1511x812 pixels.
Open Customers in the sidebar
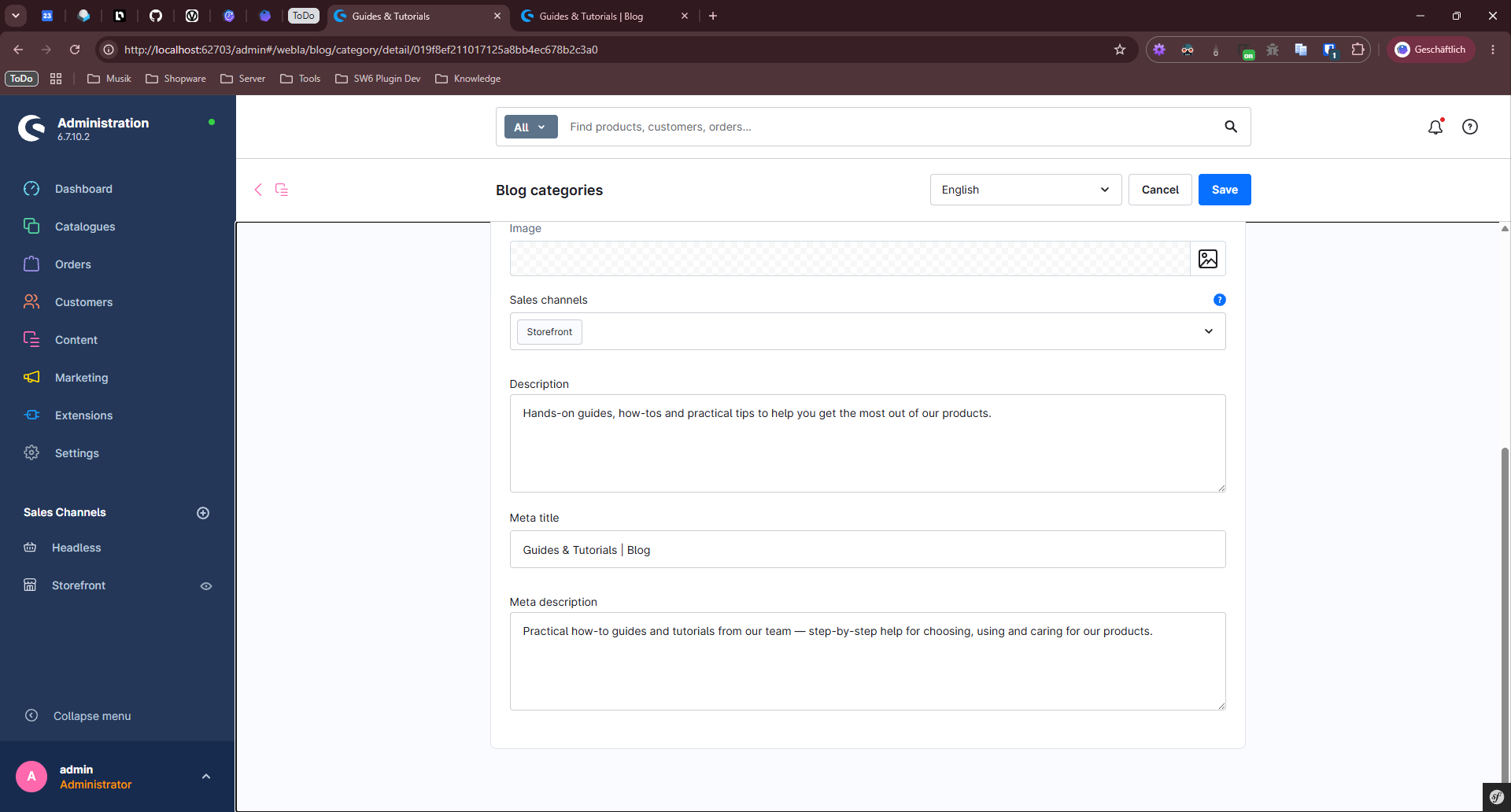coord(83,302)
